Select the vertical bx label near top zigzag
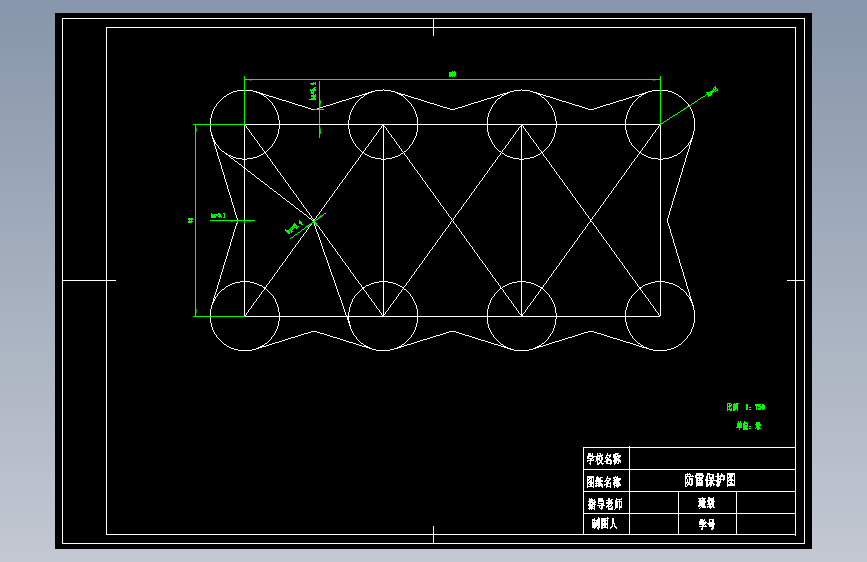The image size is (867, 562). [314, 91]
